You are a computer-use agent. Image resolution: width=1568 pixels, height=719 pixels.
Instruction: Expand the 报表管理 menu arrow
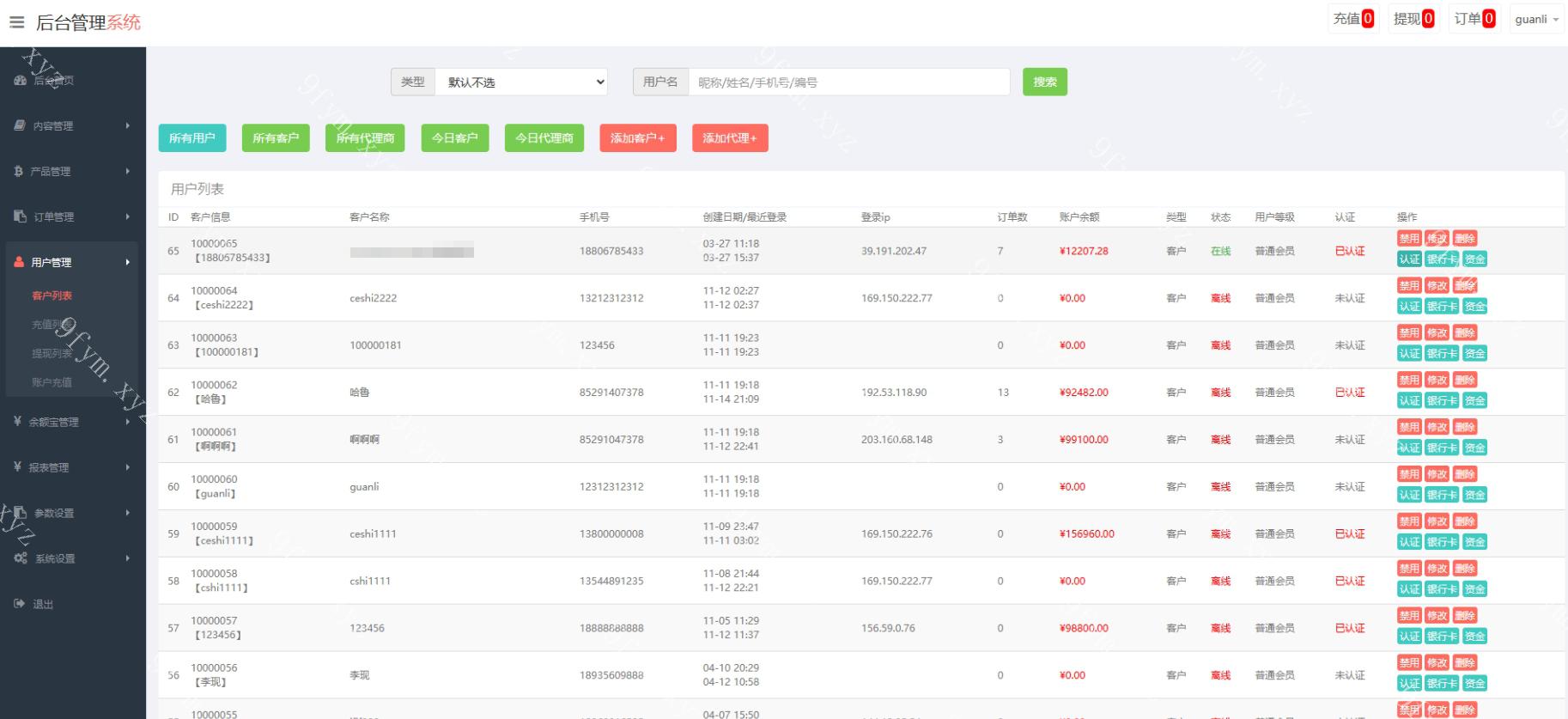[x=128, y=467]
